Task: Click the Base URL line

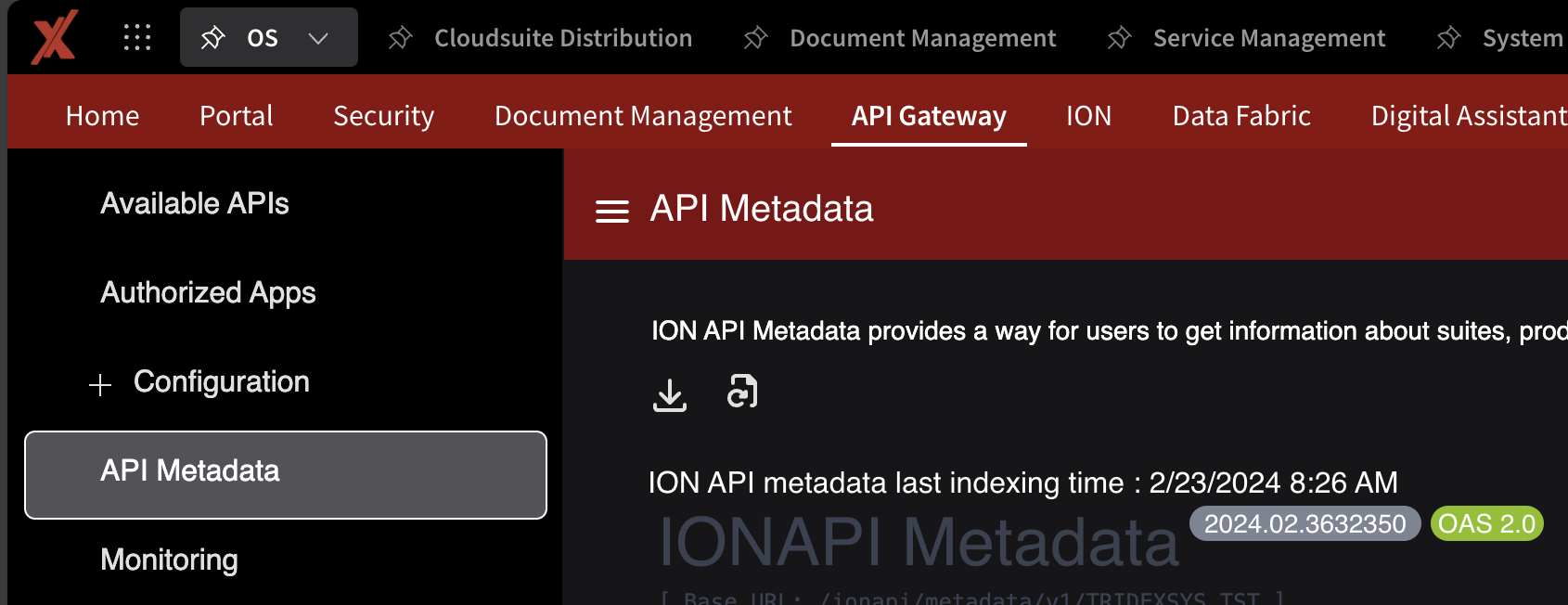Action: coord(971,598)
